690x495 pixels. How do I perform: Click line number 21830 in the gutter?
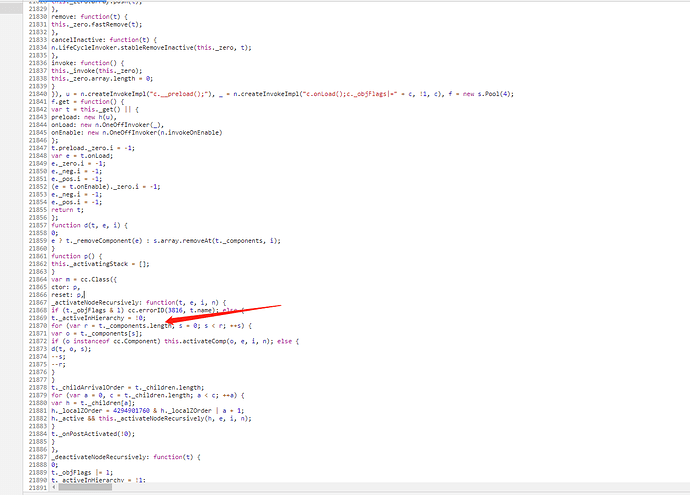(38, 17)
